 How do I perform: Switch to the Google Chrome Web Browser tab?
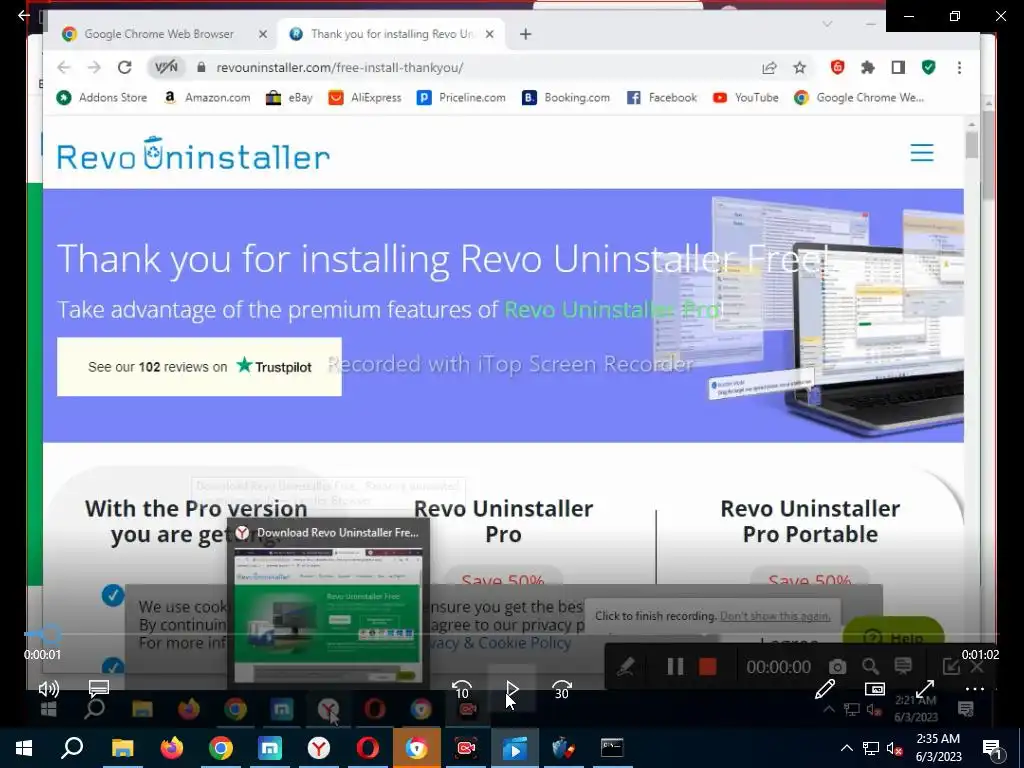click(x=159, y=34)
